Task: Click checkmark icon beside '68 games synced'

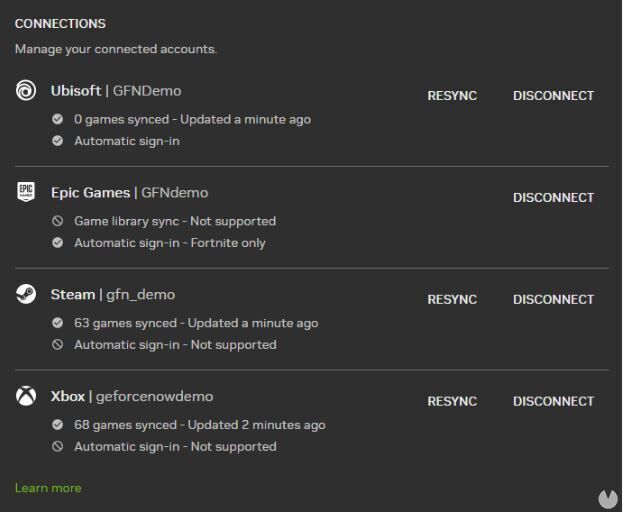Action: [x=58, y=425]
